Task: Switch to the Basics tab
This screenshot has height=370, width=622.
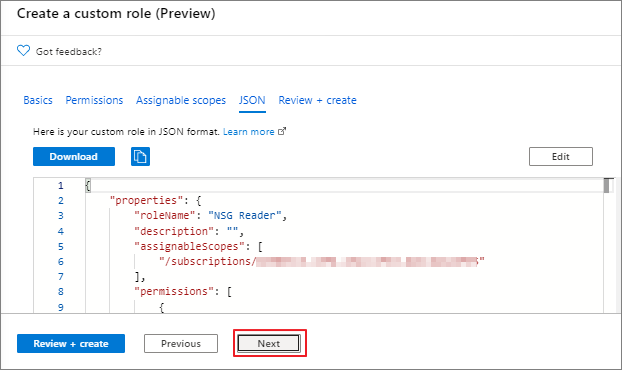Action: [x=38, y=100]
